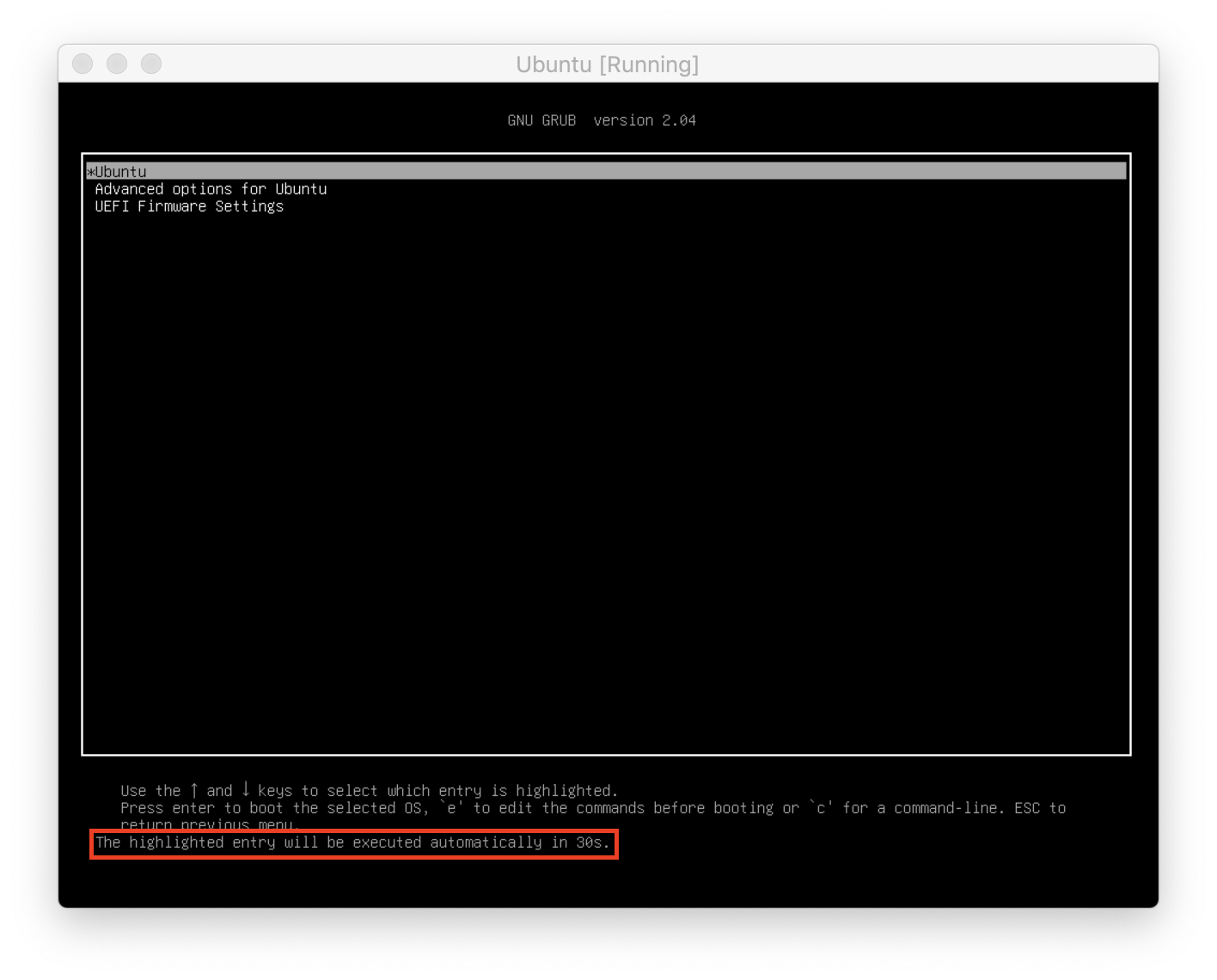Click the gray close window button
Screen dimensions: 1217x980
point(83,64)
